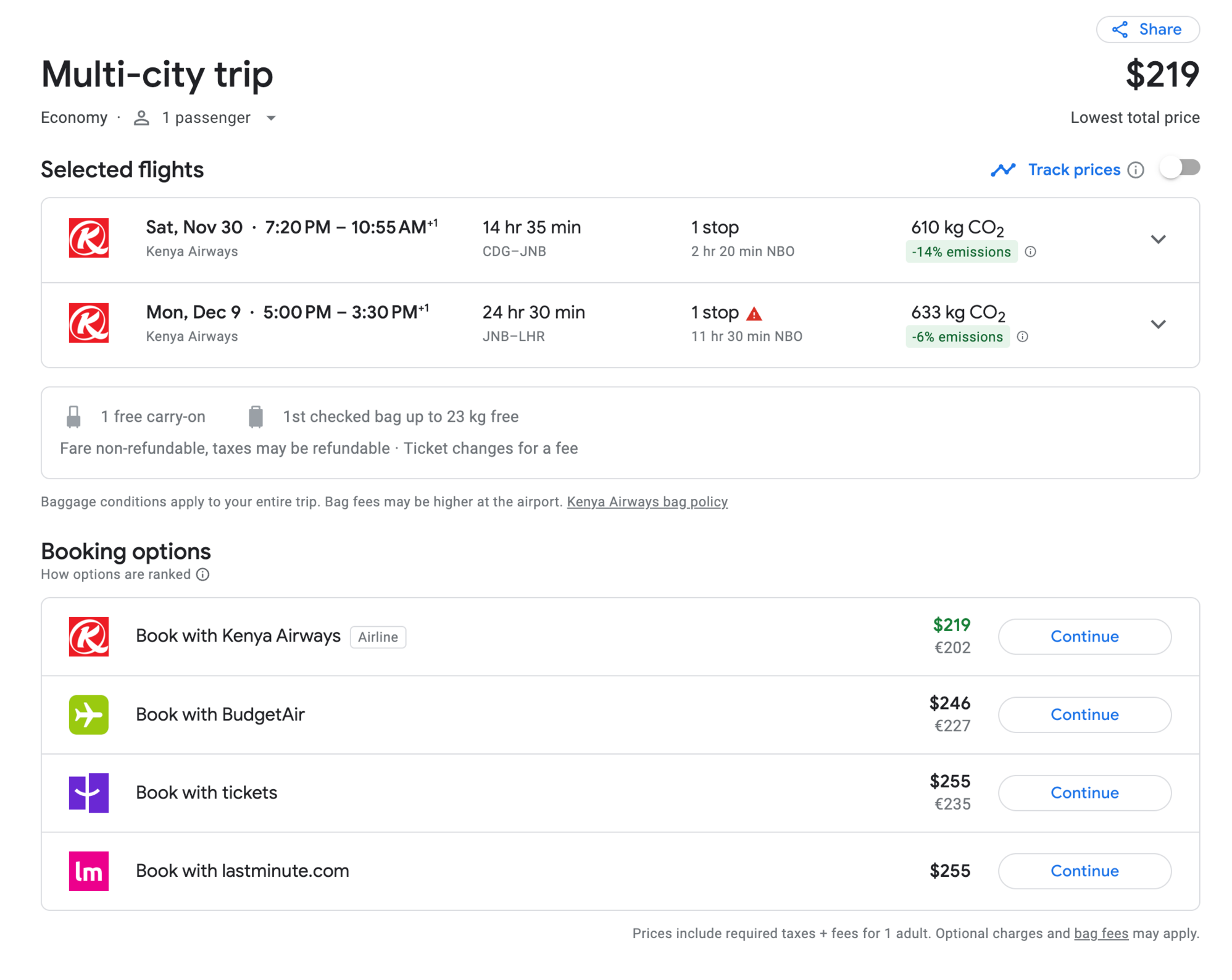The height and width of the screenshot is (980, 1232).
Task: Expand the Sat, Nov 30 flight details
Action: pos(1158,240)
